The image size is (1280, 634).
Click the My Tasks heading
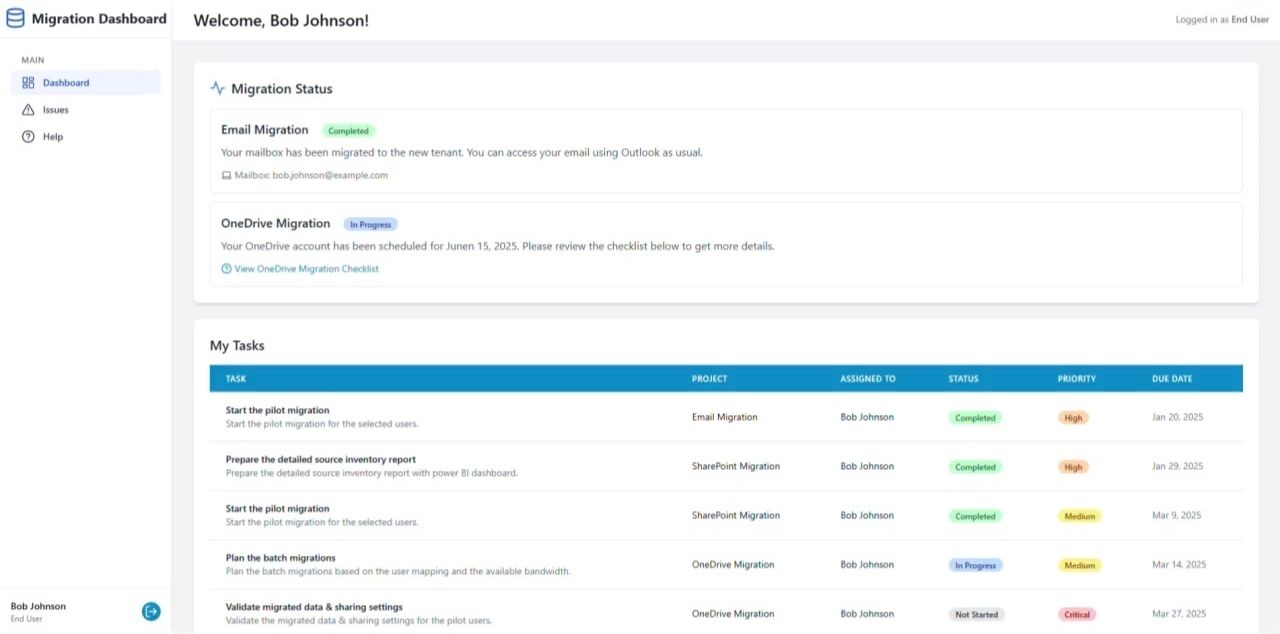click(x=237, y=346)
